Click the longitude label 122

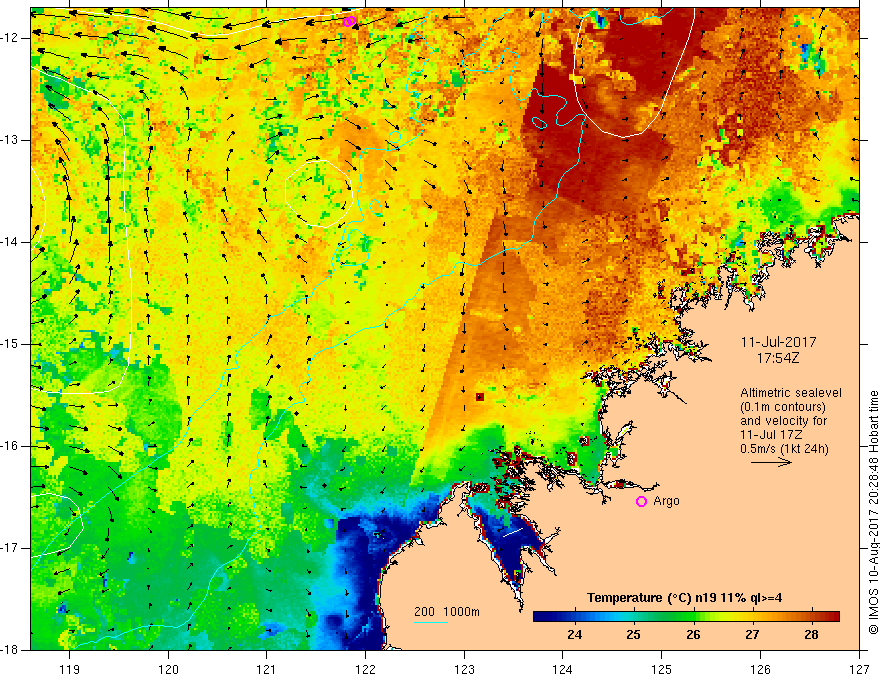(x=365, y=669)
